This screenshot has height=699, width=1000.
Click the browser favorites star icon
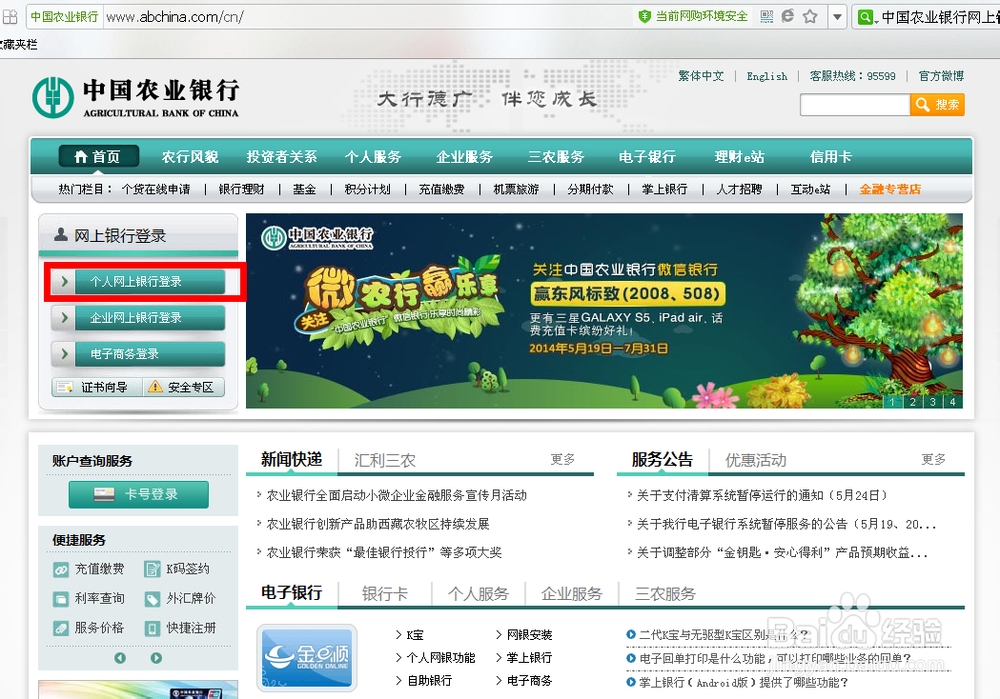pyautogui.click(x=810, y=17)
